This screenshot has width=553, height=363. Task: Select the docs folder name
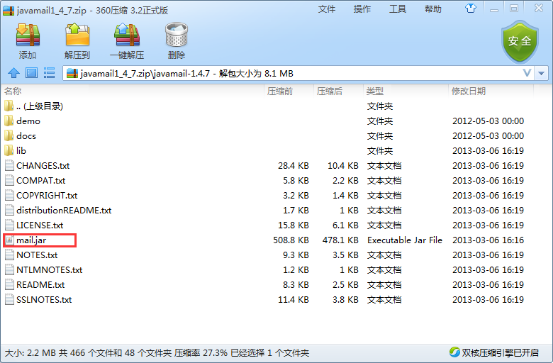pyautogui.click(x=26, y=136)
